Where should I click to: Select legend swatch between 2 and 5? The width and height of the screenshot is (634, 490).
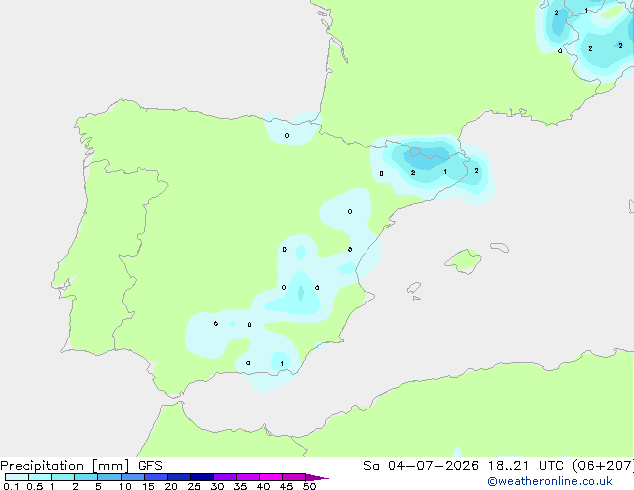(86, 477)
